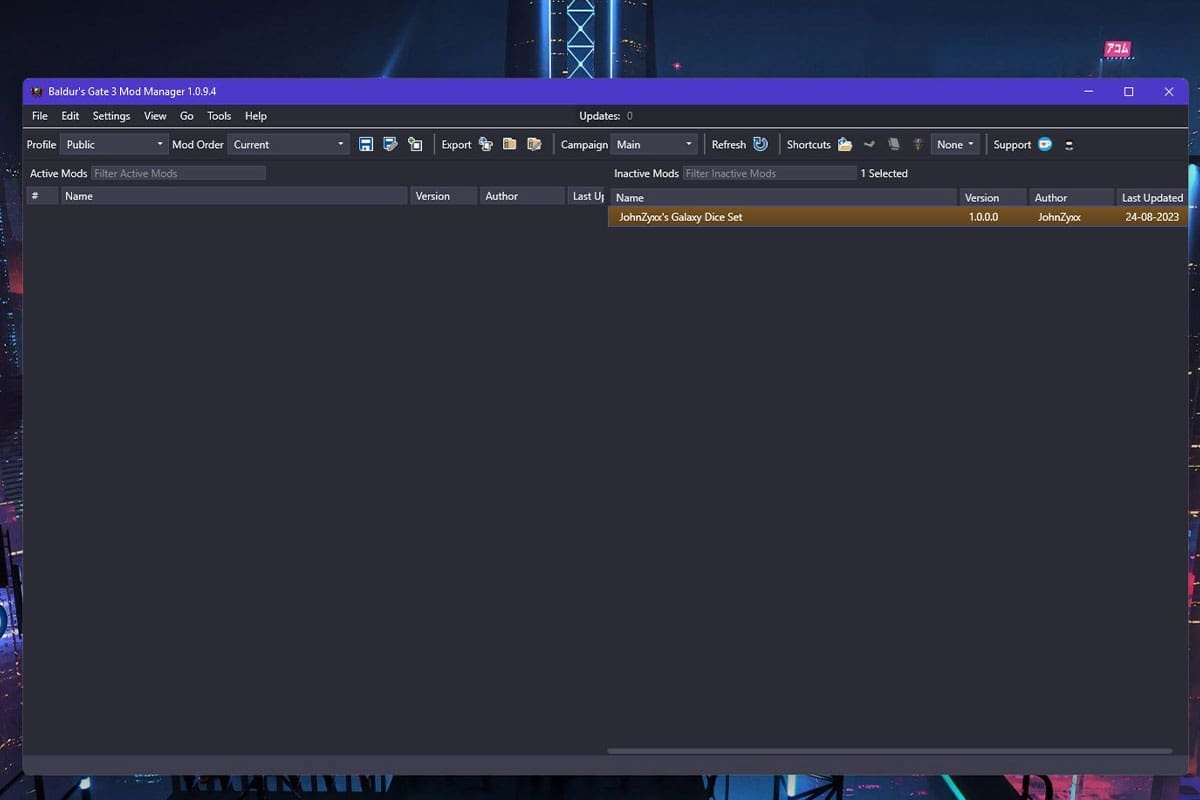Sort inactive mods by Name column

coord(784,198)
